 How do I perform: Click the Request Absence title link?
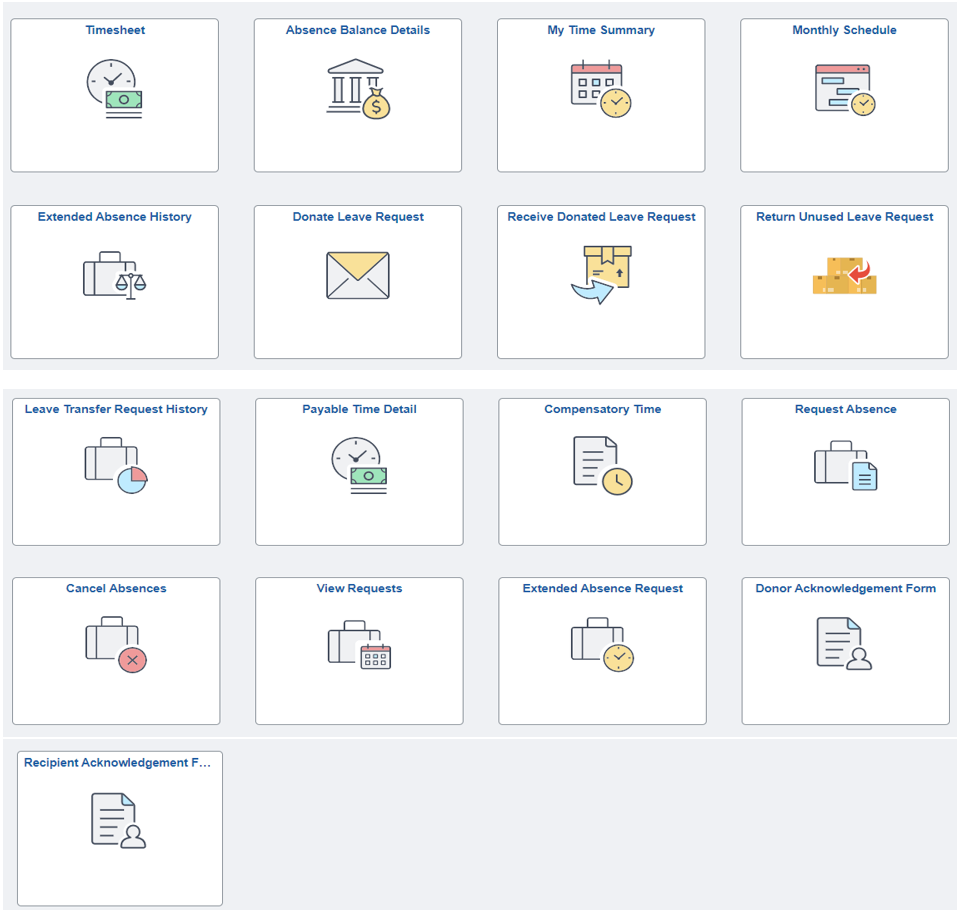pos(844,408)
